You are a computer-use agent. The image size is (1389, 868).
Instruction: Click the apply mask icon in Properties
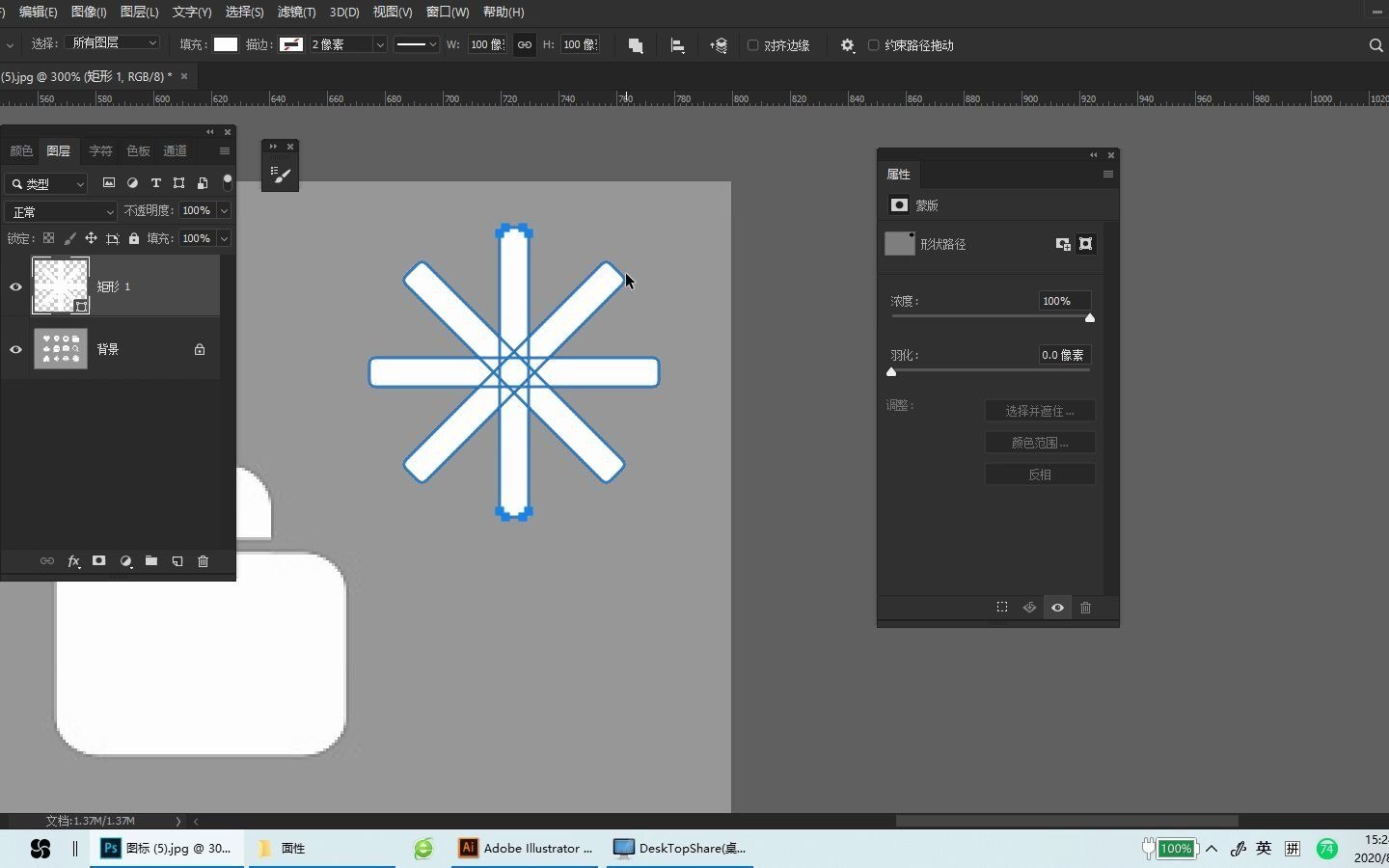(x=1029, y=608)
